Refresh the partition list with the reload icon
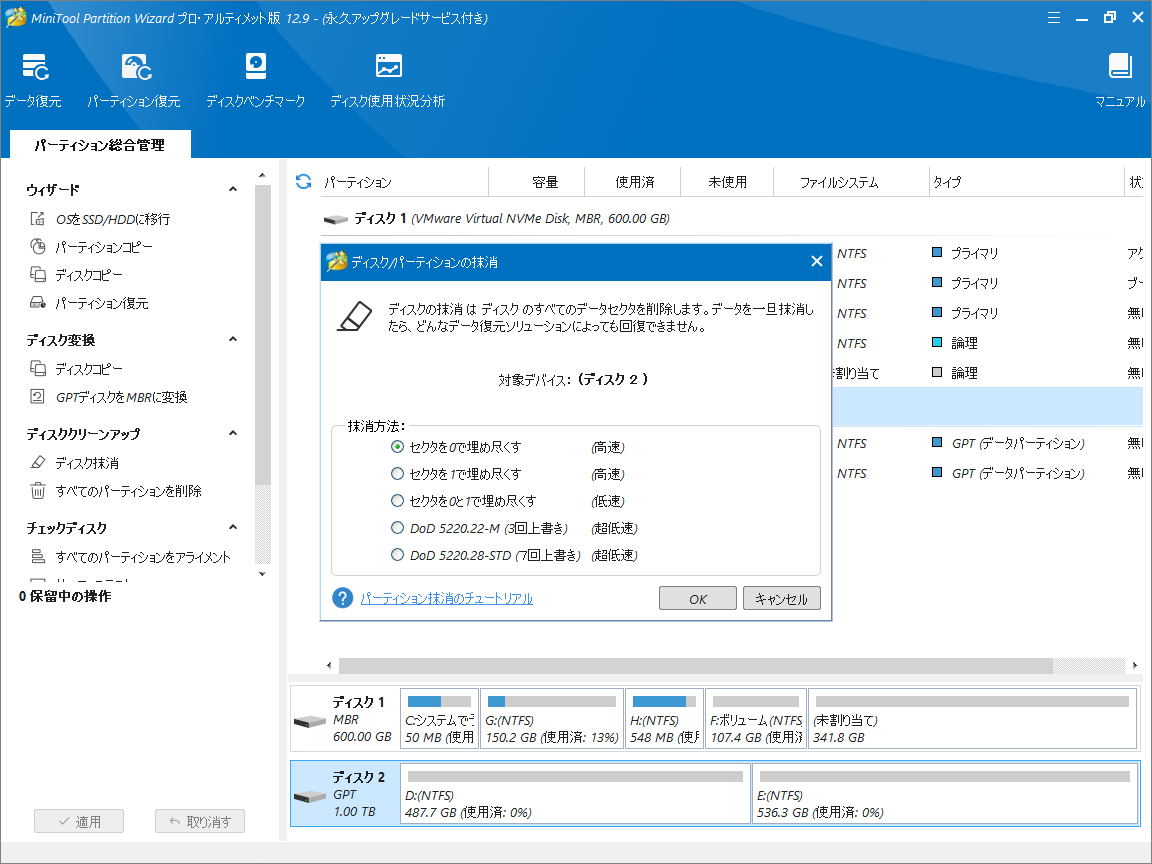Image resolution: width=1152 pixels, height=864 pixels. click(303, 181)
